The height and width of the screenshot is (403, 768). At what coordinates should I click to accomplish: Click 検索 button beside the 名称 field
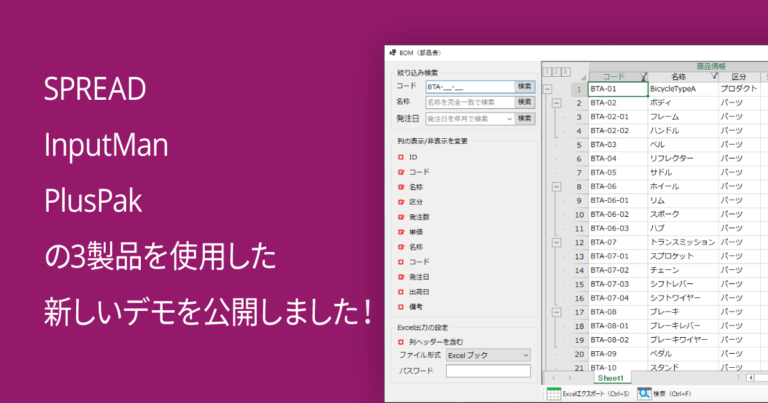point(525,102)
